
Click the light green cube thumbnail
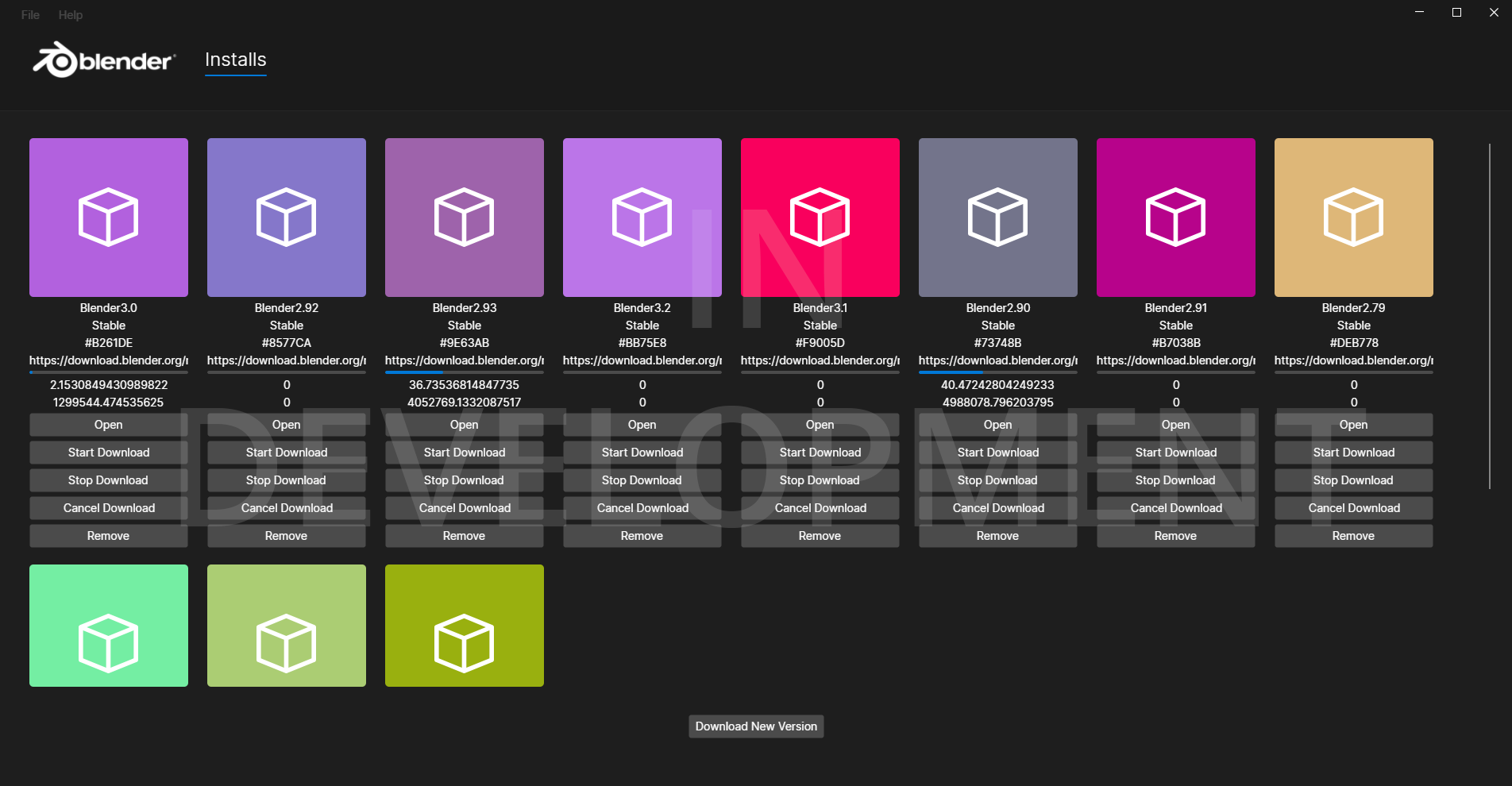(x=287, y=626)
